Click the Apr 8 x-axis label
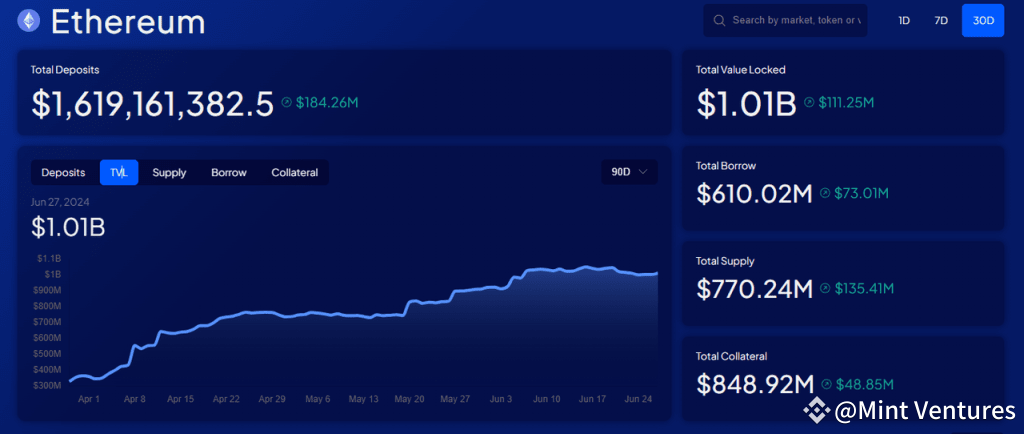Screen dimensions: 1024x434 tap(134, 399)
